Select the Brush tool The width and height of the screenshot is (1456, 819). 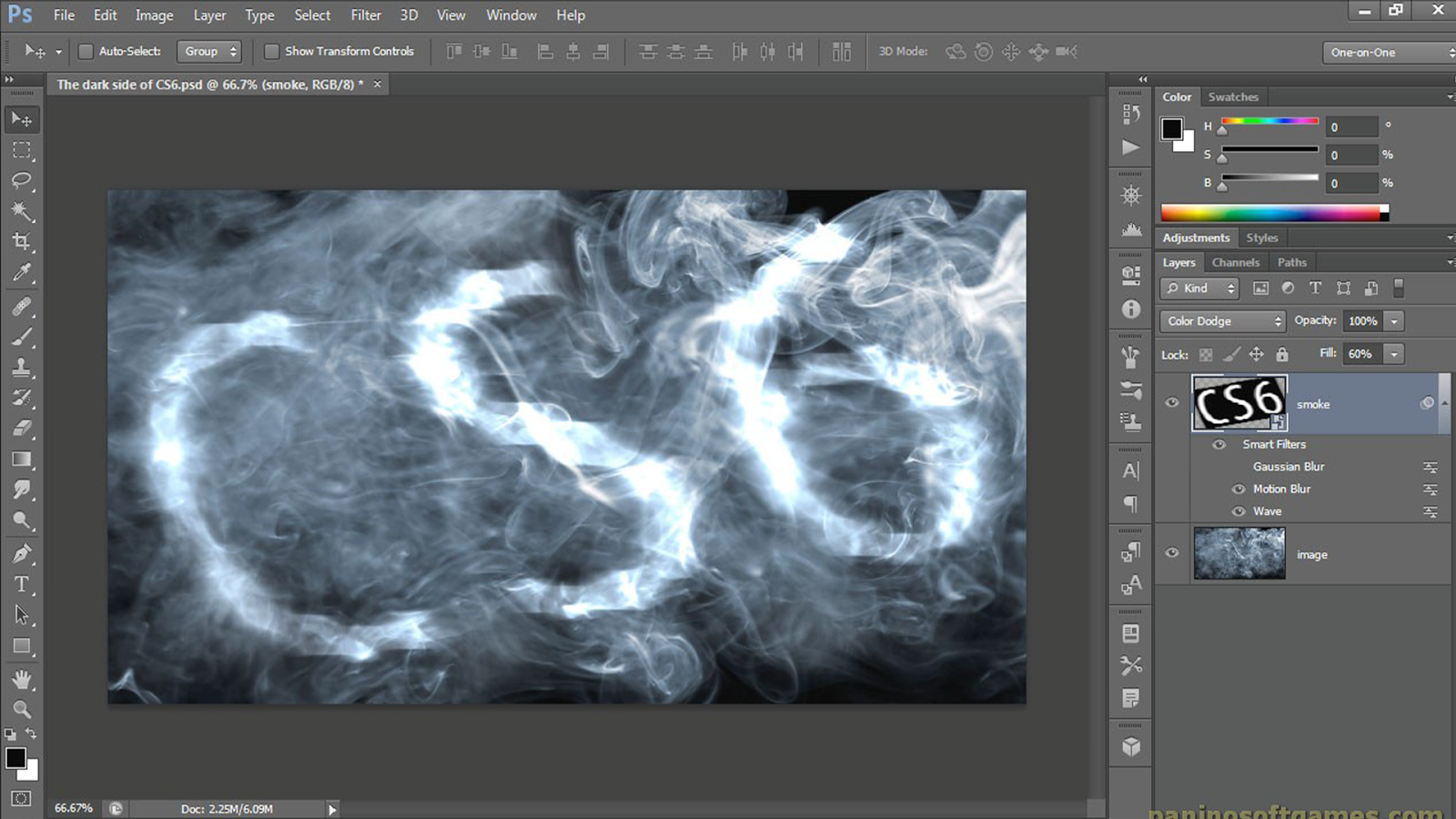click(x=22, y=338)
